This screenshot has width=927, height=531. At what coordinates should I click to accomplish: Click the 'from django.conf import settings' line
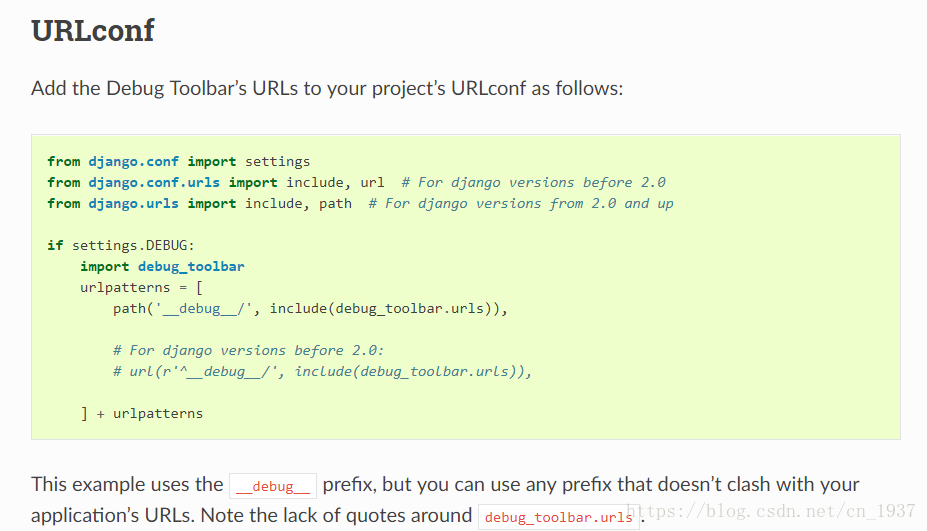pyautogui.click(x=178, y=161)
